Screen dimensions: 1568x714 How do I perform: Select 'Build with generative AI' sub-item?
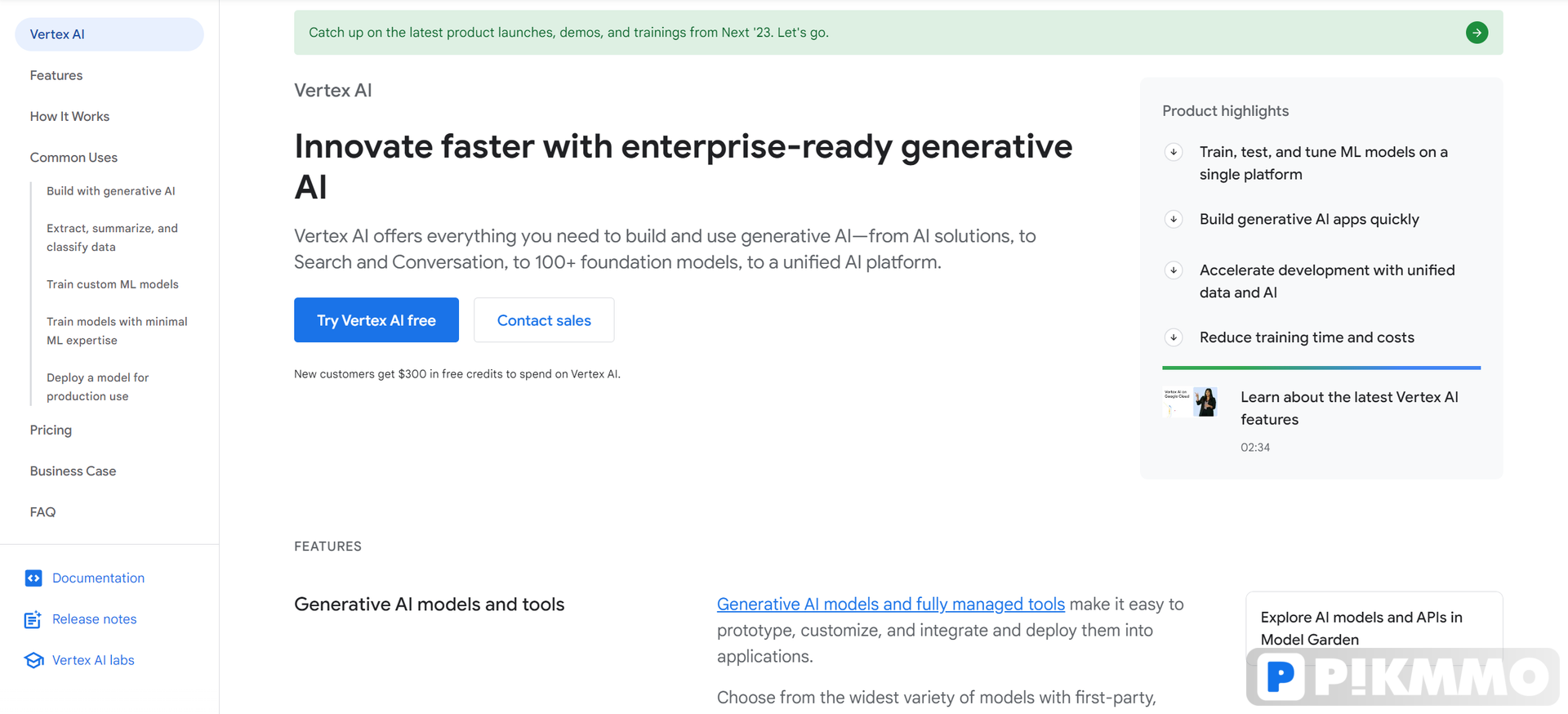click(x=111, y=191)
